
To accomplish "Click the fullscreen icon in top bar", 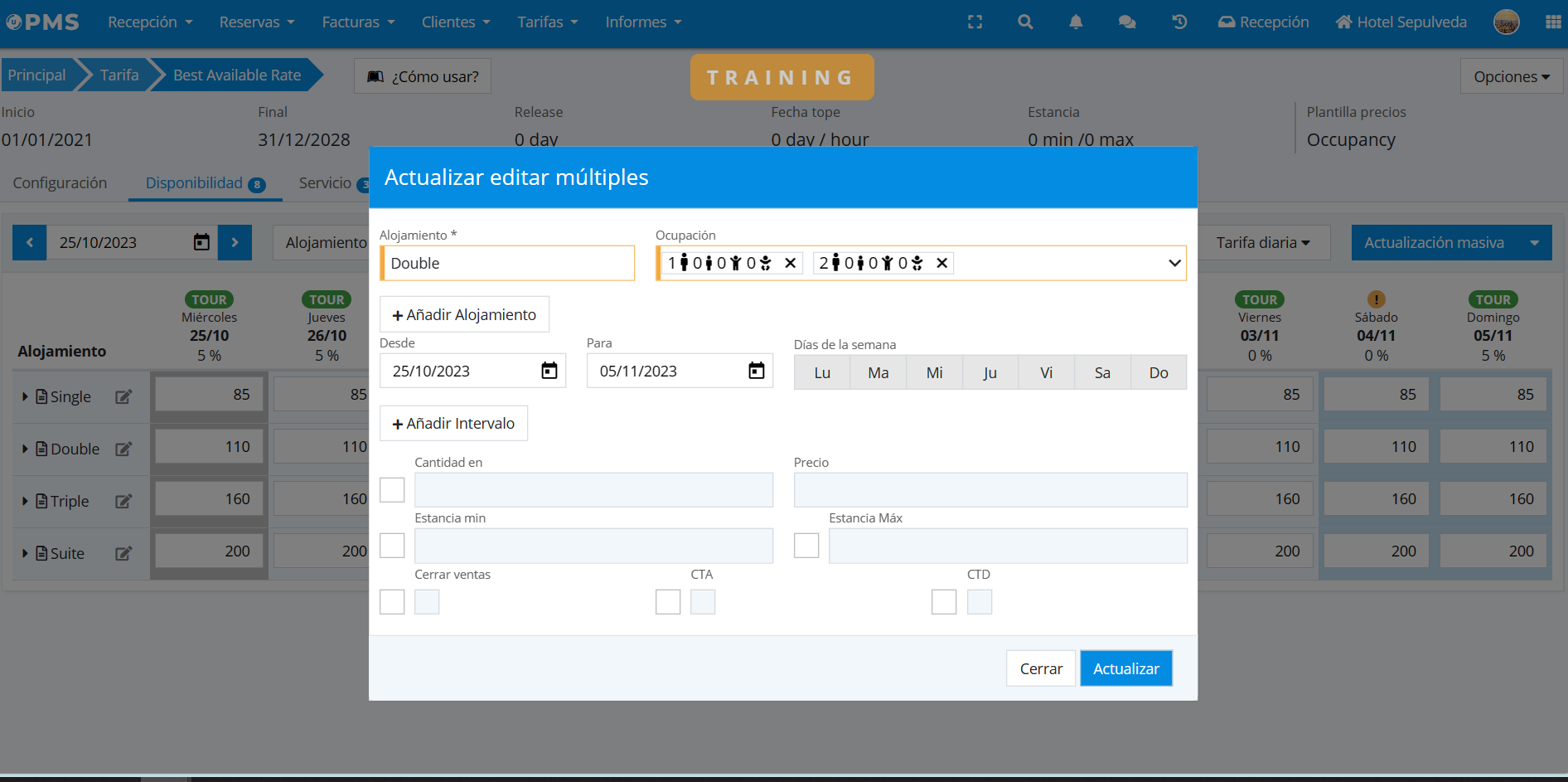I will coord(975,22).
